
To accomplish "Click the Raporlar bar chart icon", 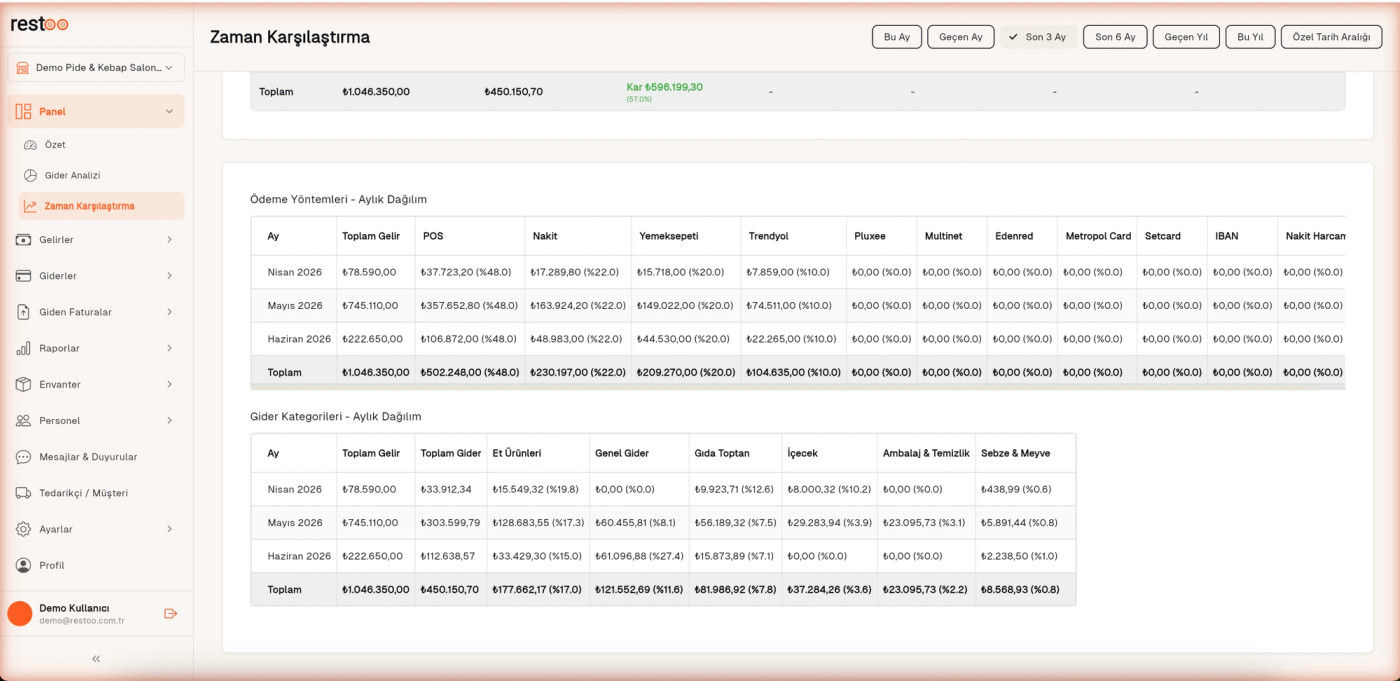I will (x=23, y=348).
